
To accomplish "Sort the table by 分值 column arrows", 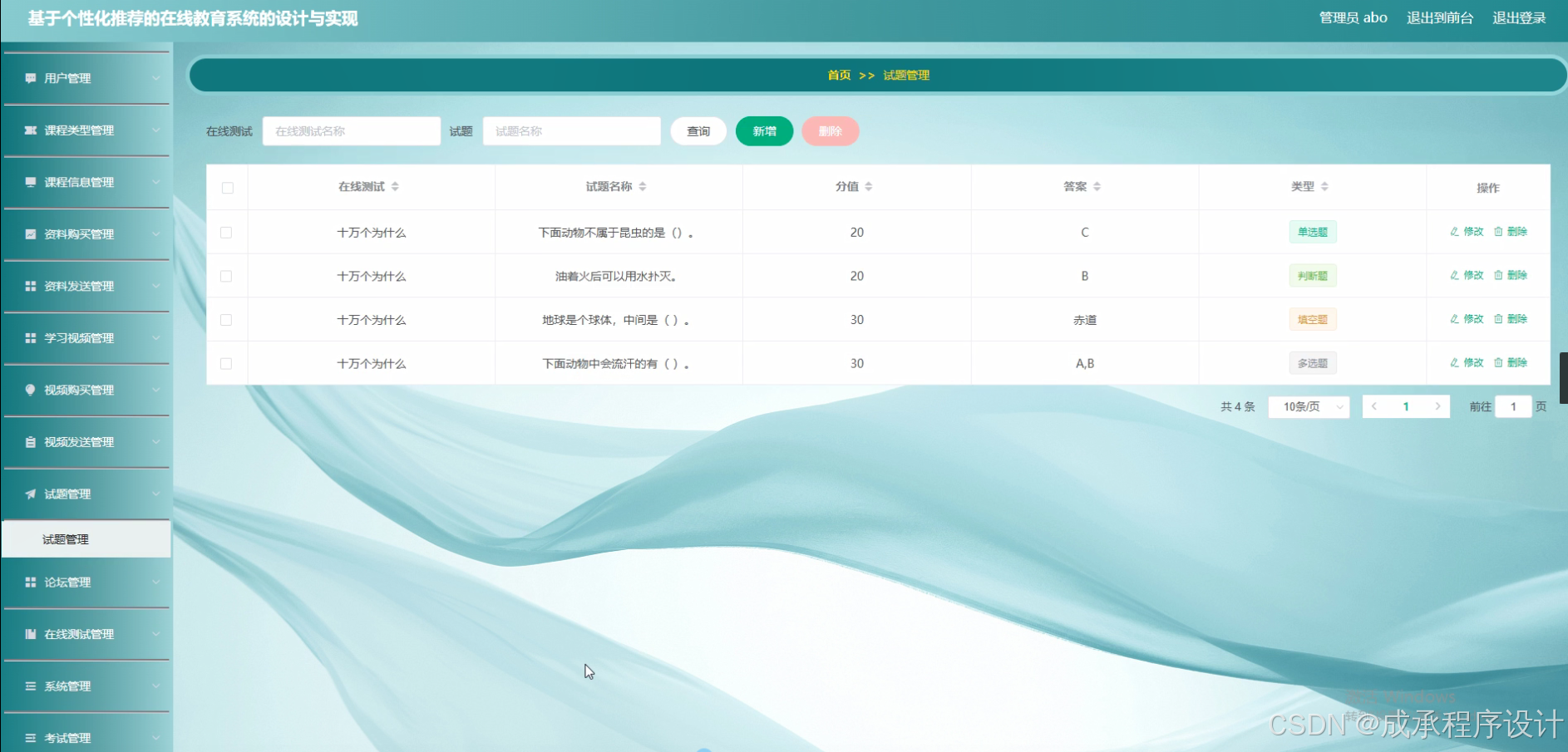I will pyautogui.click(x=870, y=186).
